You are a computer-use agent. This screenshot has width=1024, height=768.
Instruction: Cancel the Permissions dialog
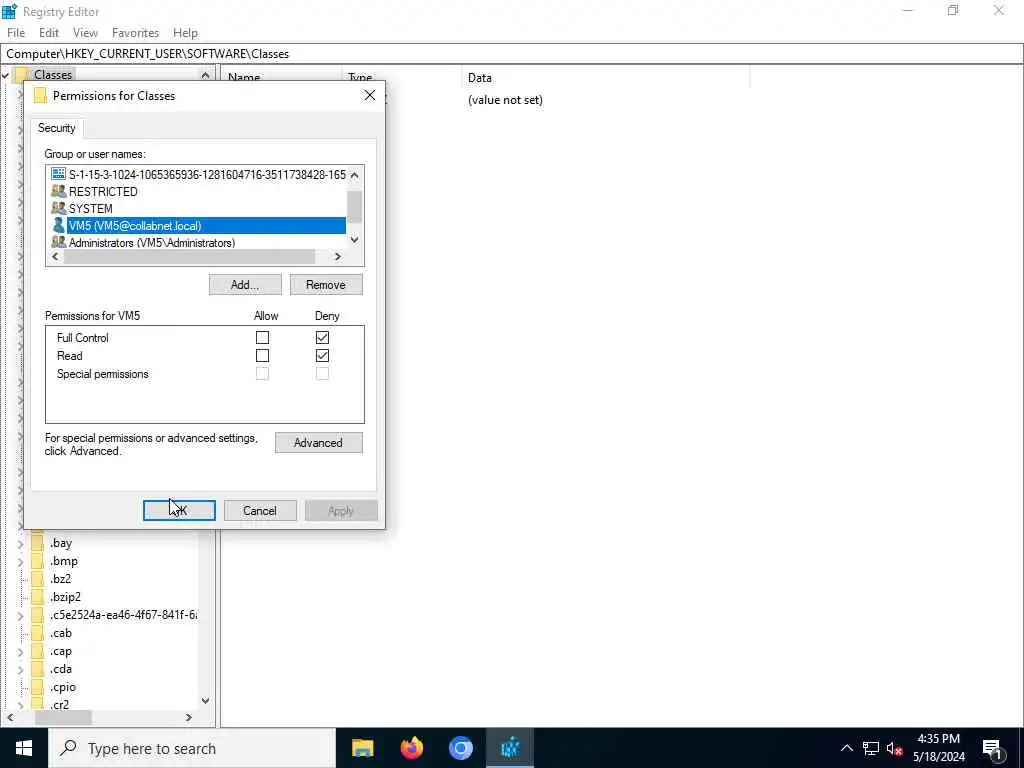(x=260, y=511)
